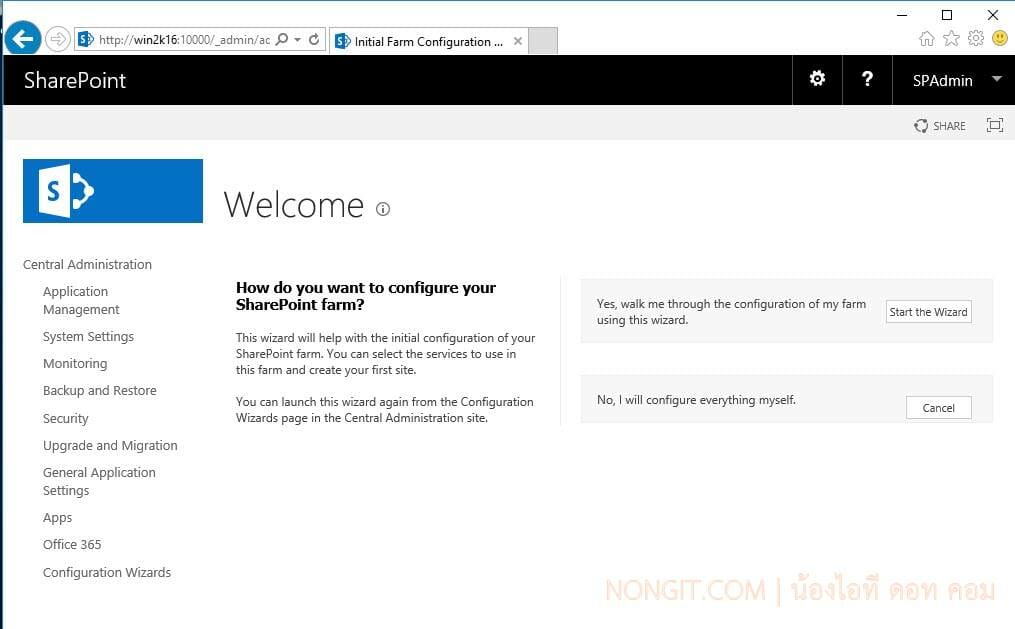Open SharePoint Settings gear menu
The width and height of the screenshot is (1015, 629).
pos(818,80)
